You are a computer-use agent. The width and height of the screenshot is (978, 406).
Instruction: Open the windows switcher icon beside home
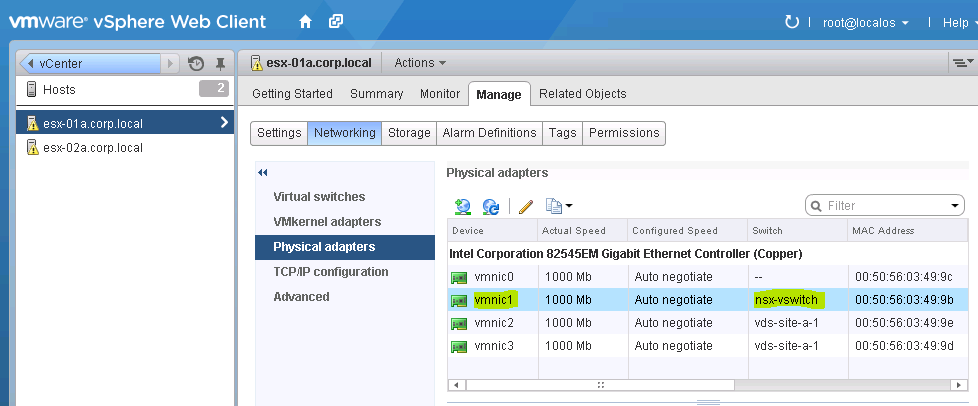tap(336, 22)
